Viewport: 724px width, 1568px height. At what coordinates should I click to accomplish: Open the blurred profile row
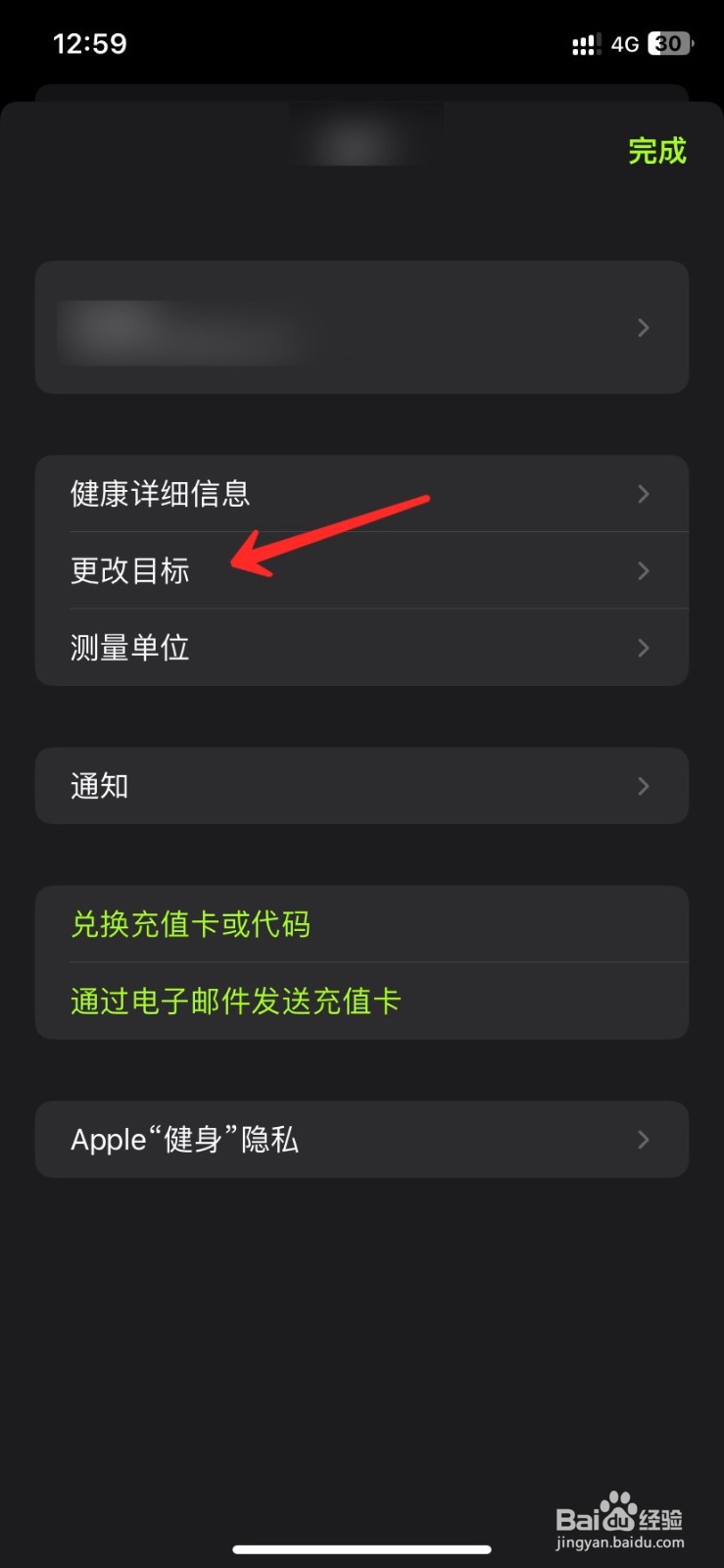[362, 327]
